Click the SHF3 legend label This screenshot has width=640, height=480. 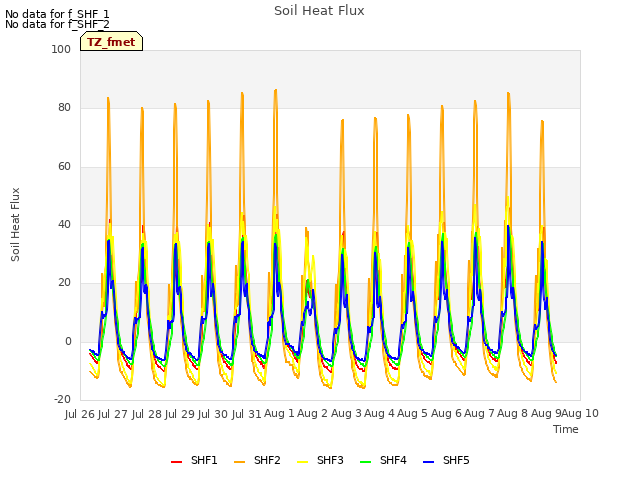[330, 460]
